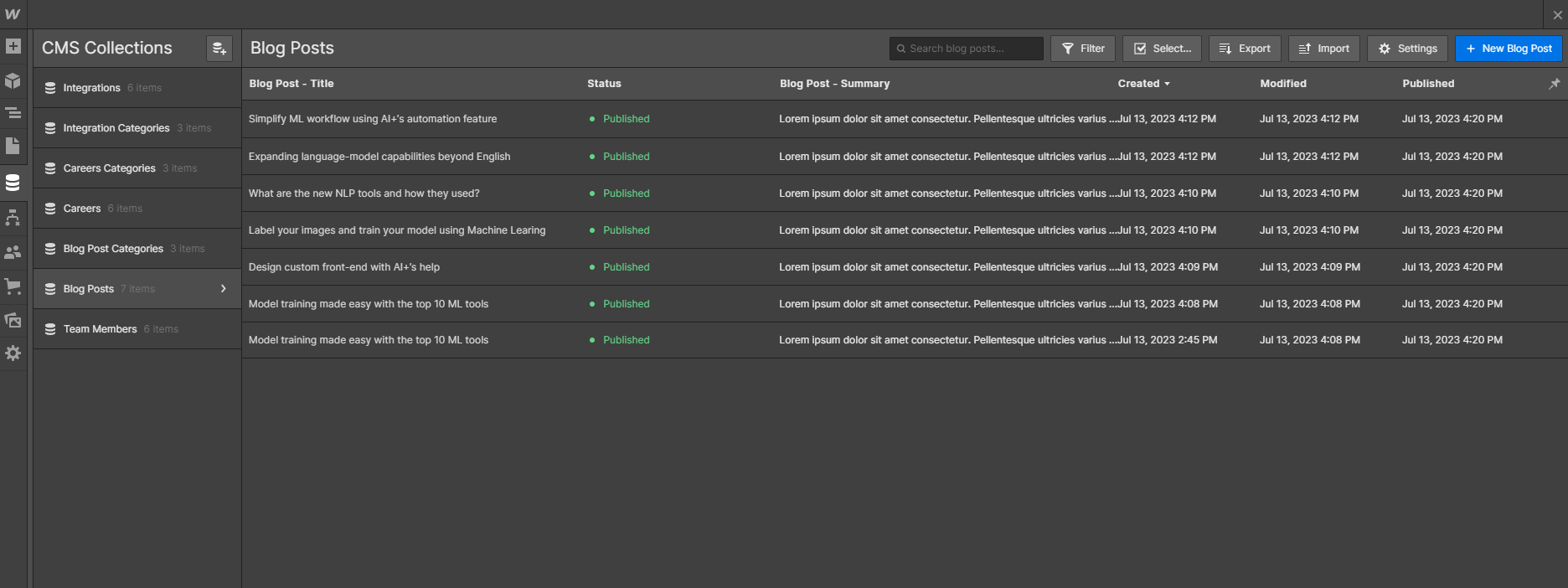Click the pin column icon
The image size is (1568, 588).
pos(1555,84)
